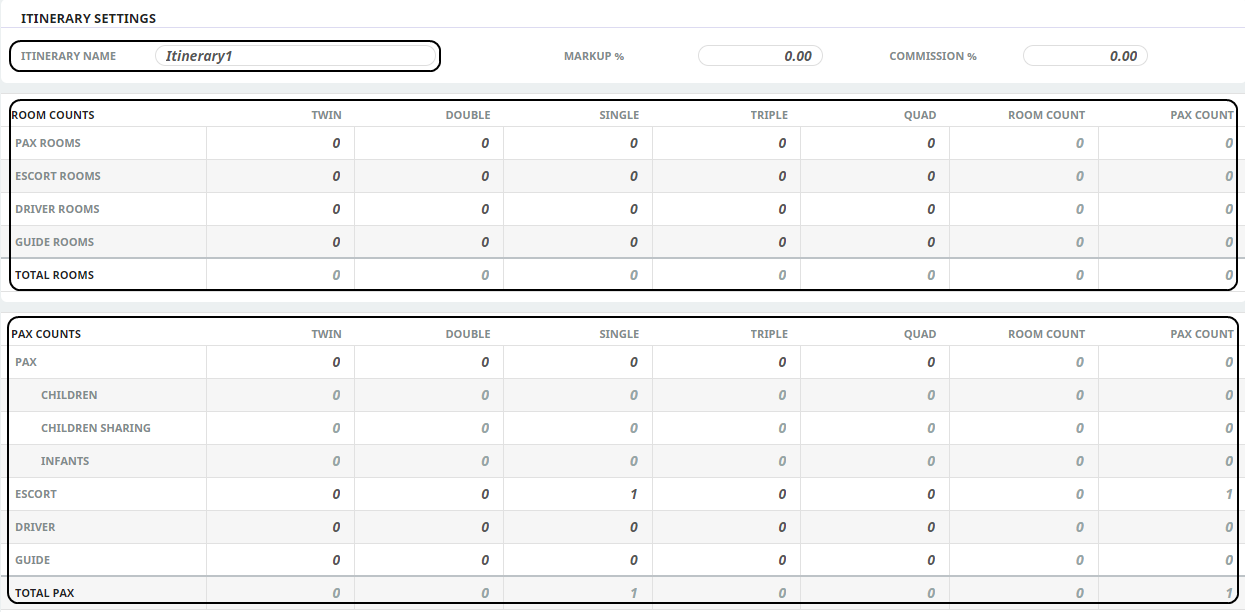Click the Infants row Double cell
1245x612 pixels.
point(429,461)
